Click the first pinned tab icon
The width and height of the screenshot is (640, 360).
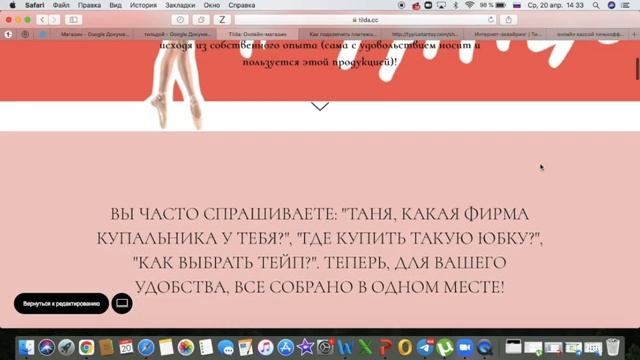pos(8,35)
